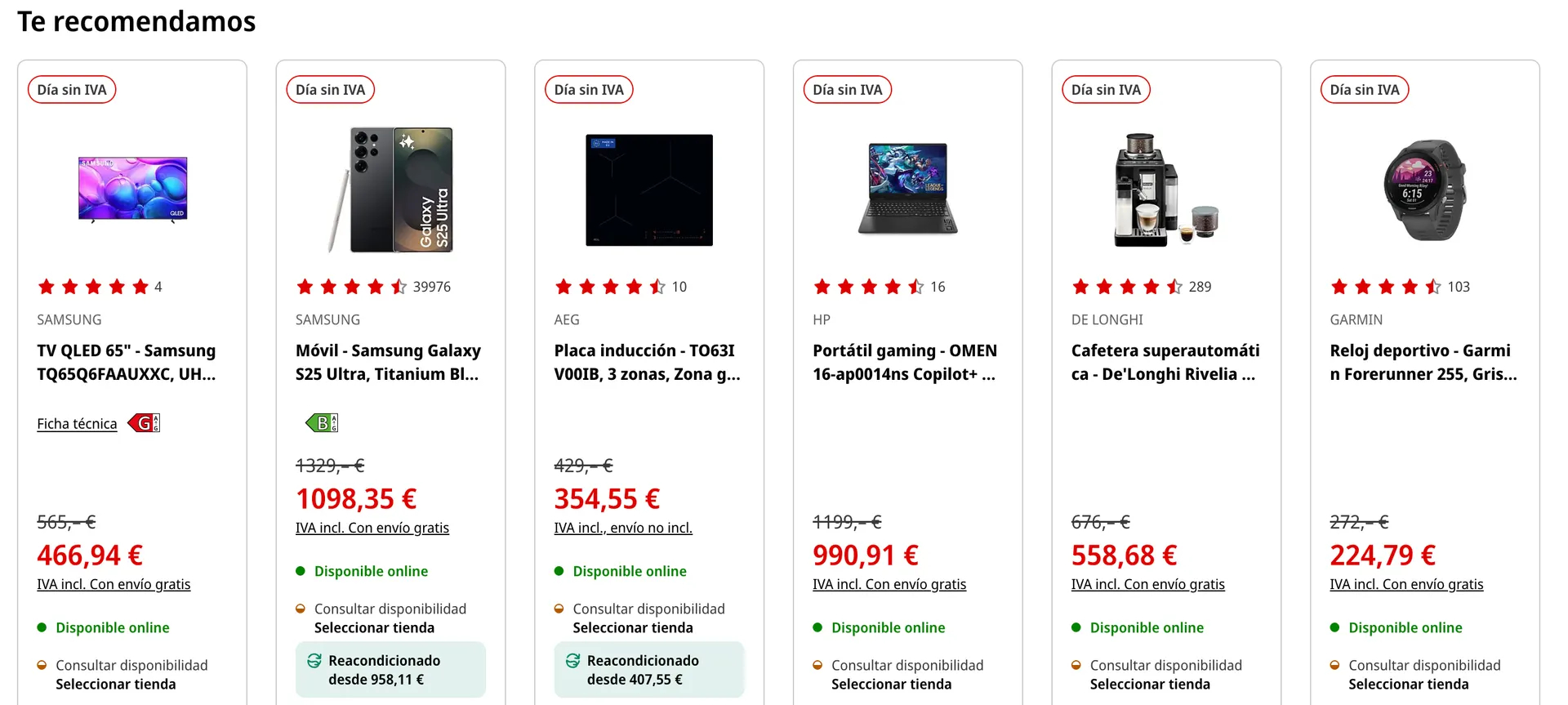Open the Garmin watch product image
The width and height of the screenshot is (1568, 705).
coord(1425,189)
